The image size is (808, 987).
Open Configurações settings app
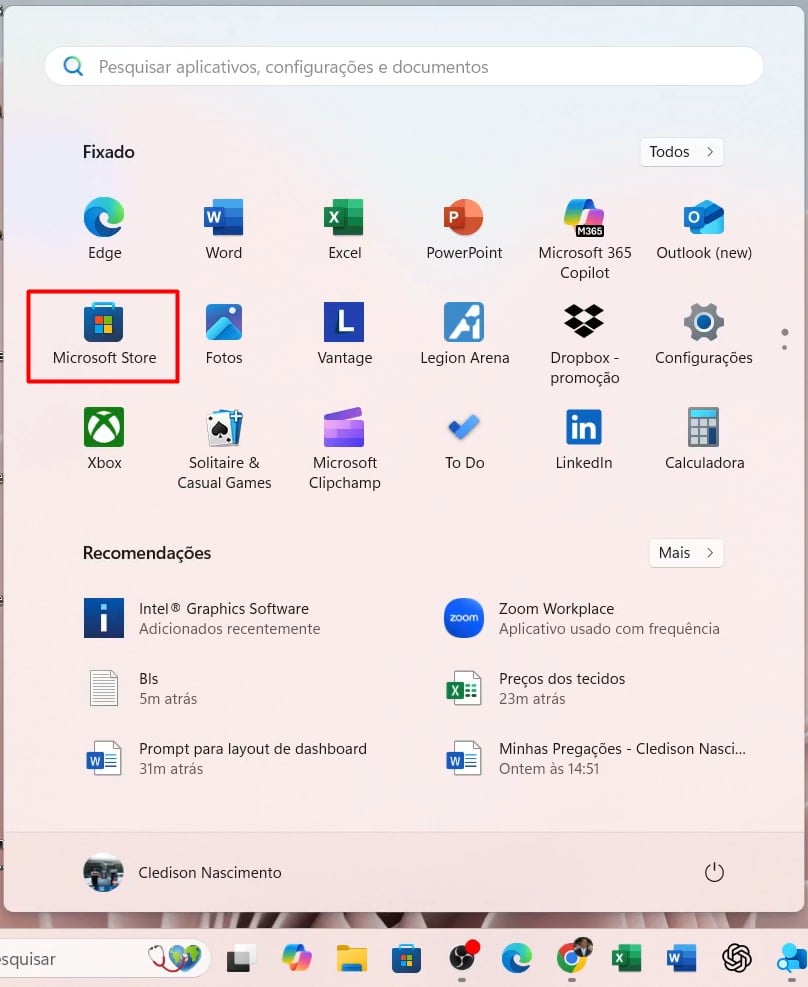pyautogui.click(x=704, y=334)
